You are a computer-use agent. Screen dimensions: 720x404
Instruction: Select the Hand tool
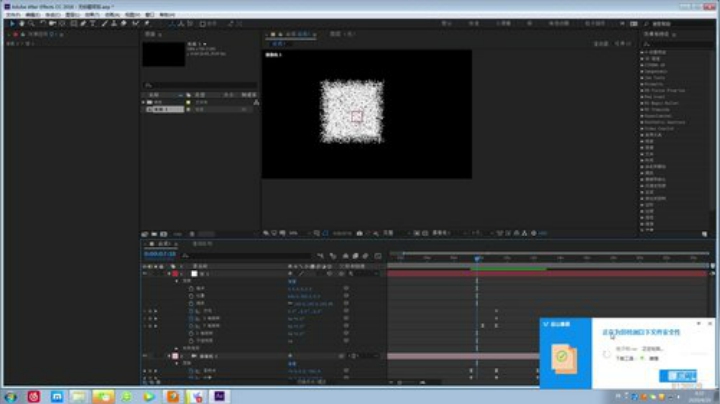coord(21,23)
